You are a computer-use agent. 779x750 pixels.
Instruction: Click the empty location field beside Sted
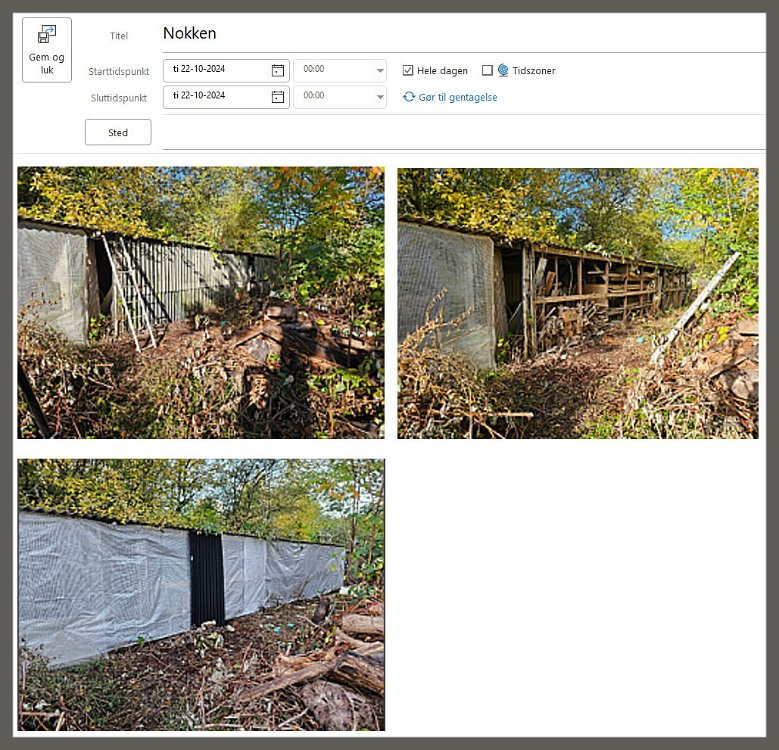[460, 132]
